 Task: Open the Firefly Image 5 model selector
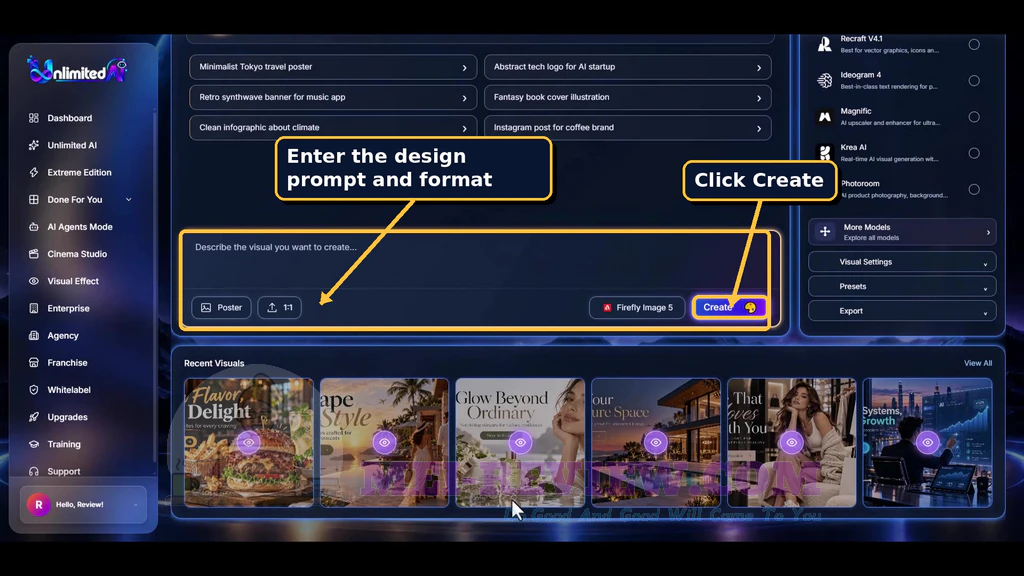pos(637,308)
